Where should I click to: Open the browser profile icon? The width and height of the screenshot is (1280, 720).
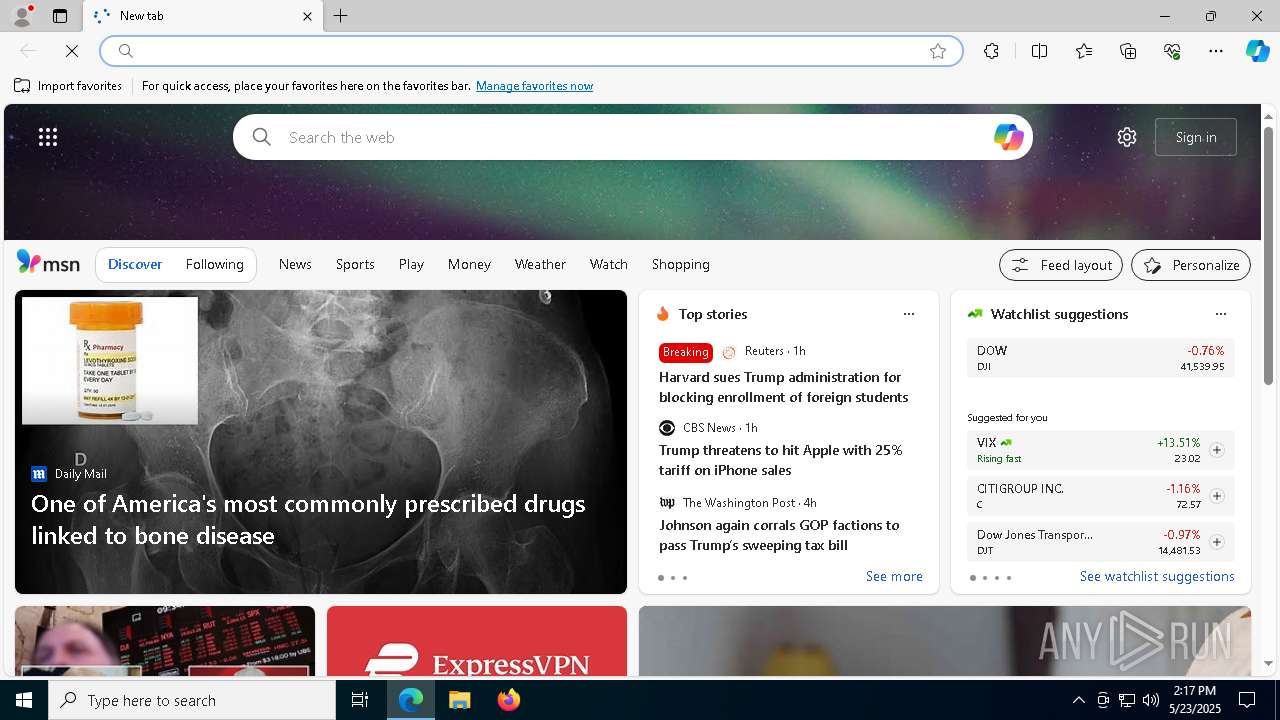point(21,16)
